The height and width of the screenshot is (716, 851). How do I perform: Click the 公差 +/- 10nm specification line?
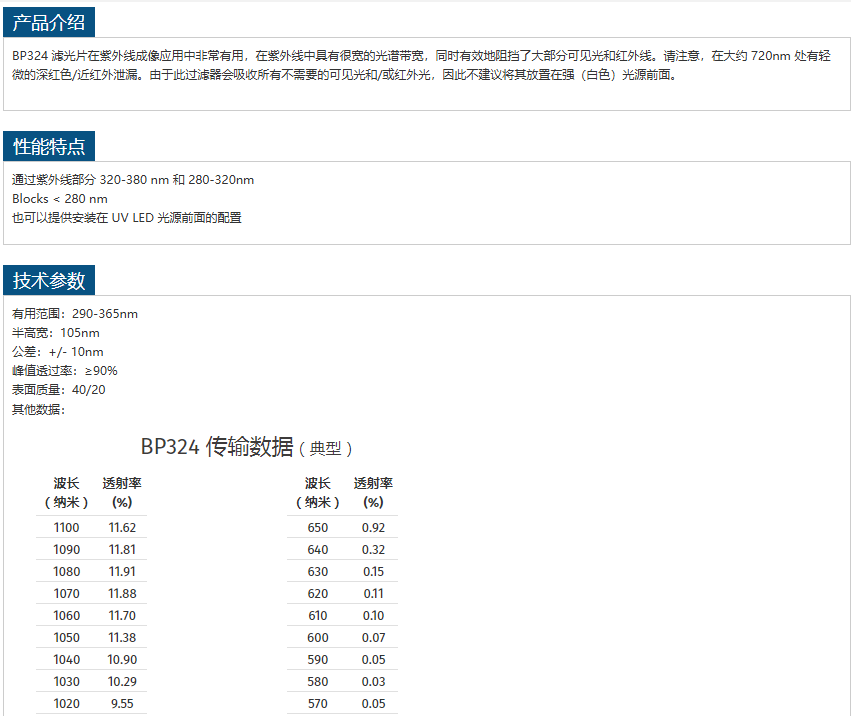(x=57, y=352)
